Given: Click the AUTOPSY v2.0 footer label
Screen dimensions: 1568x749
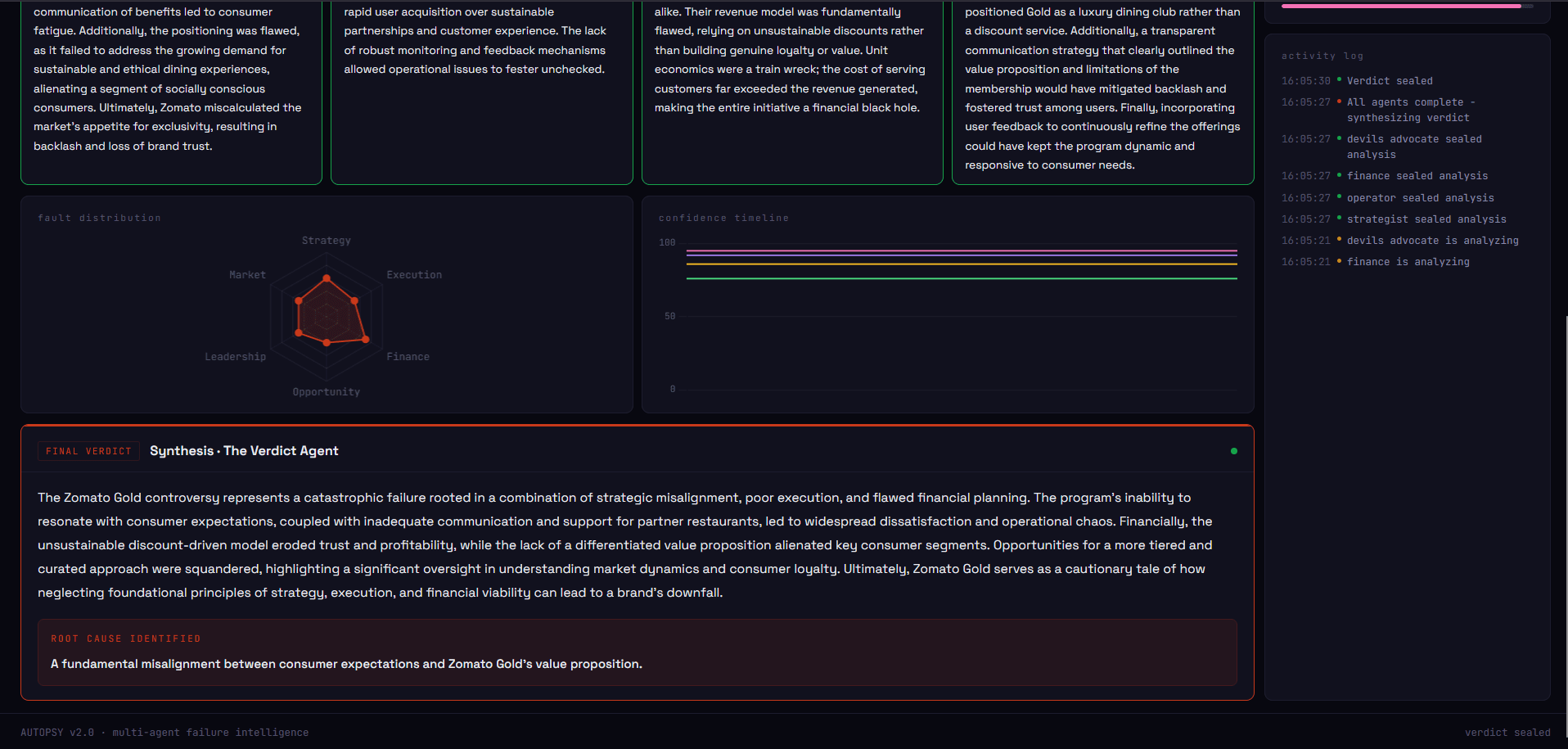Looking at the screenshot, I should [164, 733].
